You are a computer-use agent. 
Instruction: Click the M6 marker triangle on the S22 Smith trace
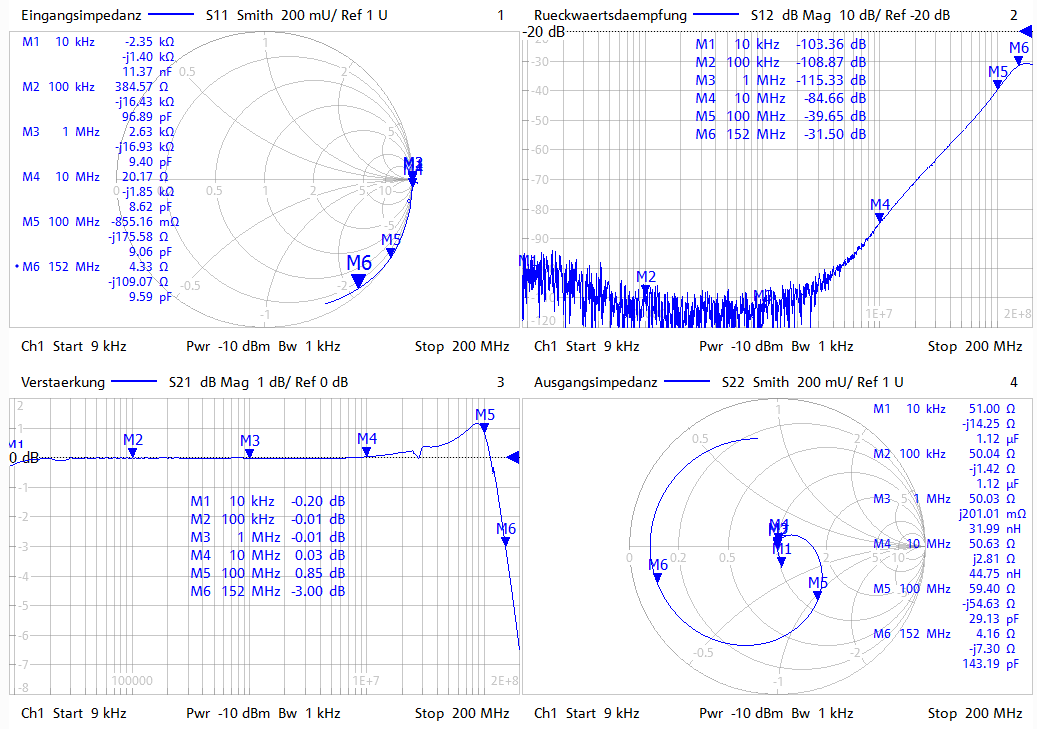click(x=657, y=578)
